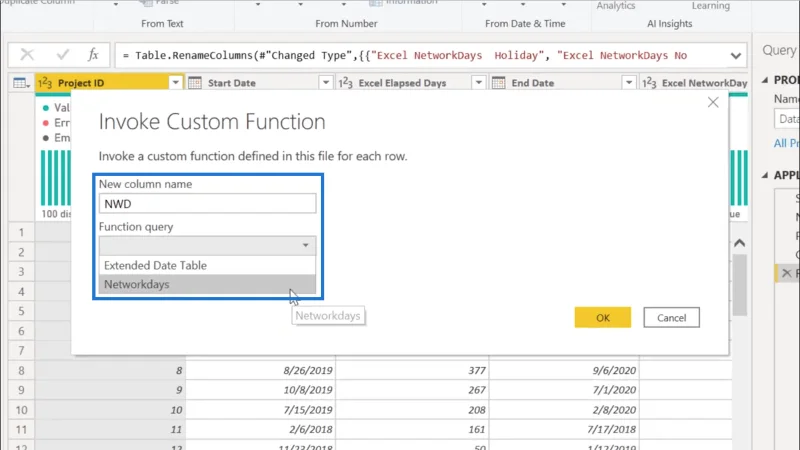The image size is (800, 450).
Task: Click the formula bar checkmark confirm icon
Action: [x=63, y=55]
